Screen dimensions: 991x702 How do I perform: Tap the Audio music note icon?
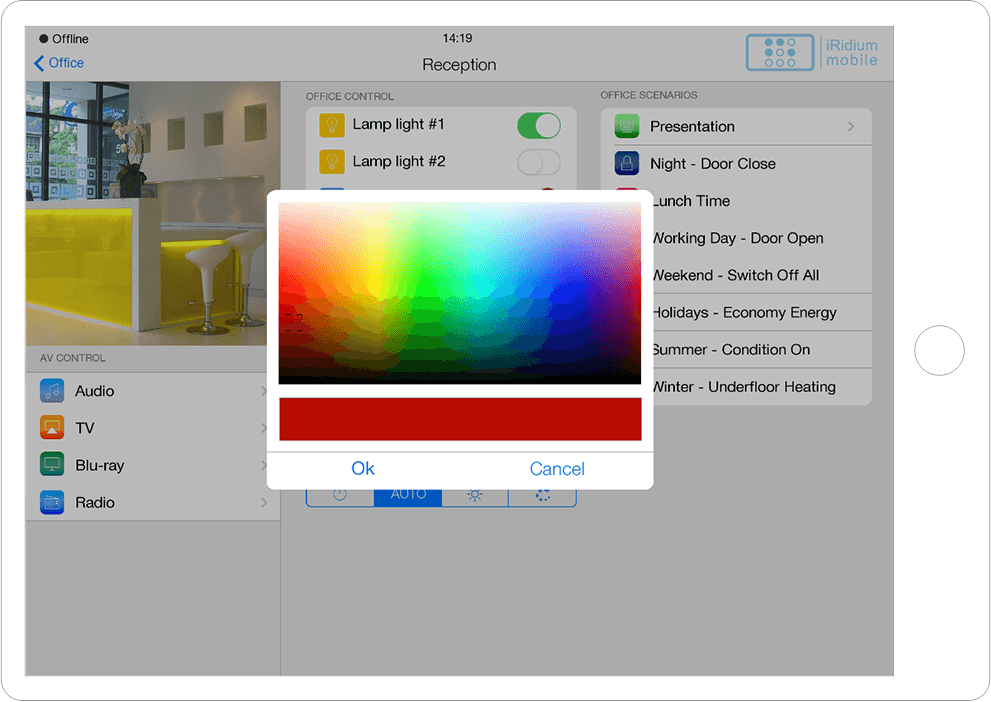click(52, 391)
